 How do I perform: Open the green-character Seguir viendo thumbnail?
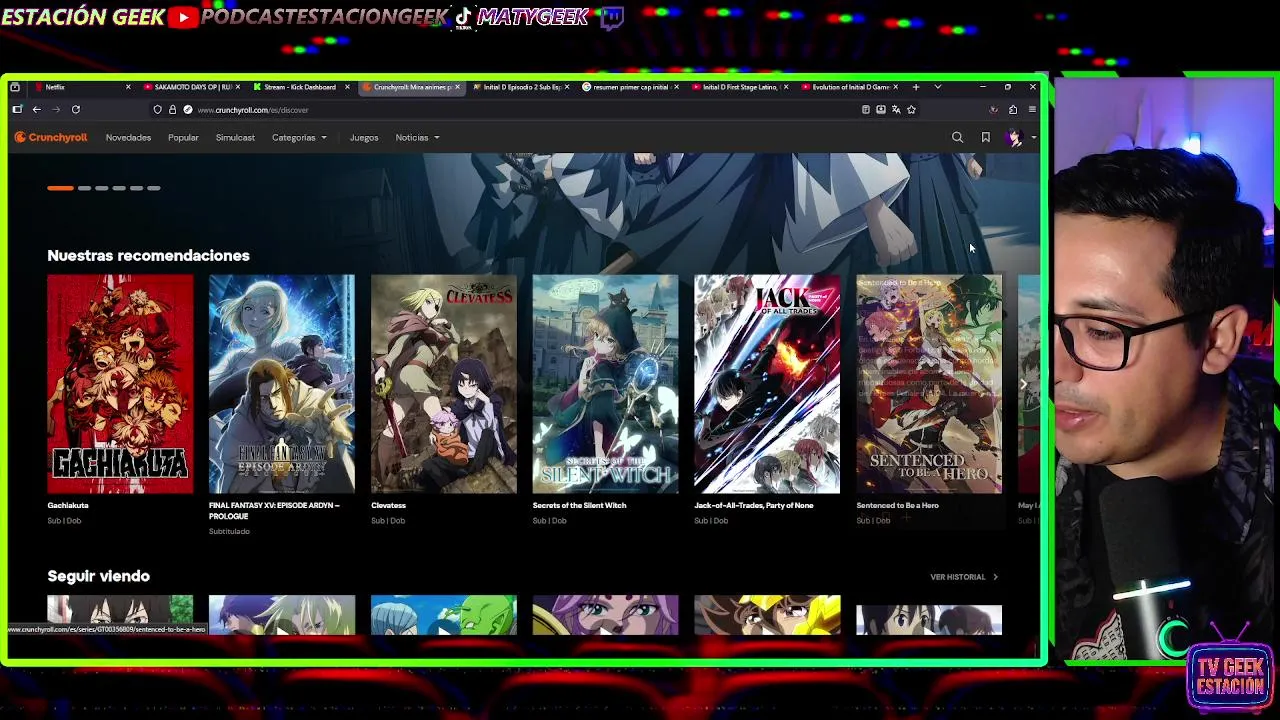tap(444, 615)
